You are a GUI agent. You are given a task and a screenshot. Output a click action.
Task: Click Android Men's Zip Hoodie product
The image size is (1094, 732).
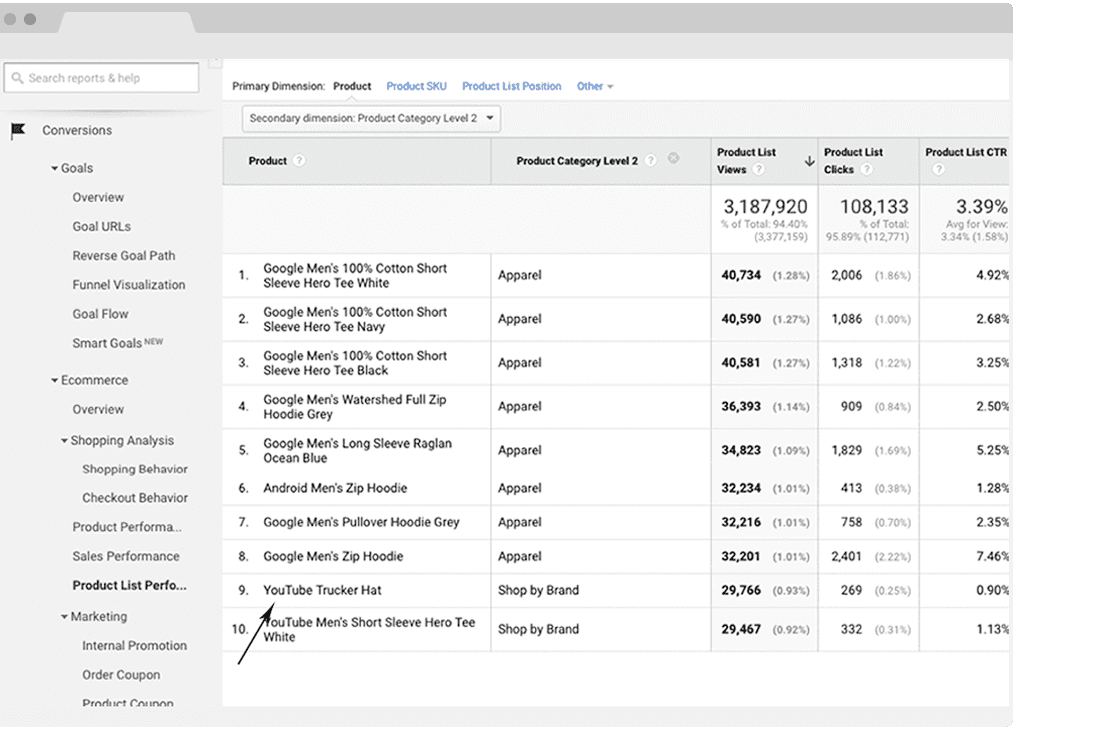[335, 488]
